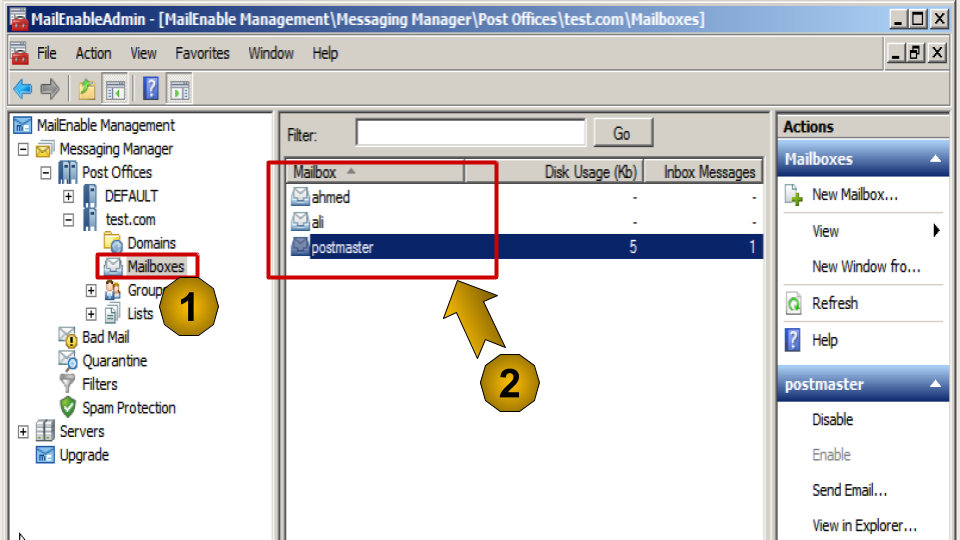The image size is (960, 540).
Task: Select the Mailboxes tree item
Action: tap(156, 266)
